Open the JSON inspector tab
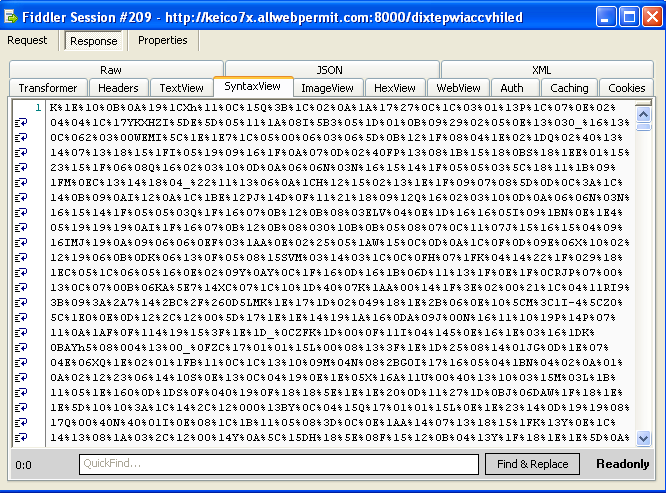The height and width of the screenshot is (493, 666). coord(329,70)
